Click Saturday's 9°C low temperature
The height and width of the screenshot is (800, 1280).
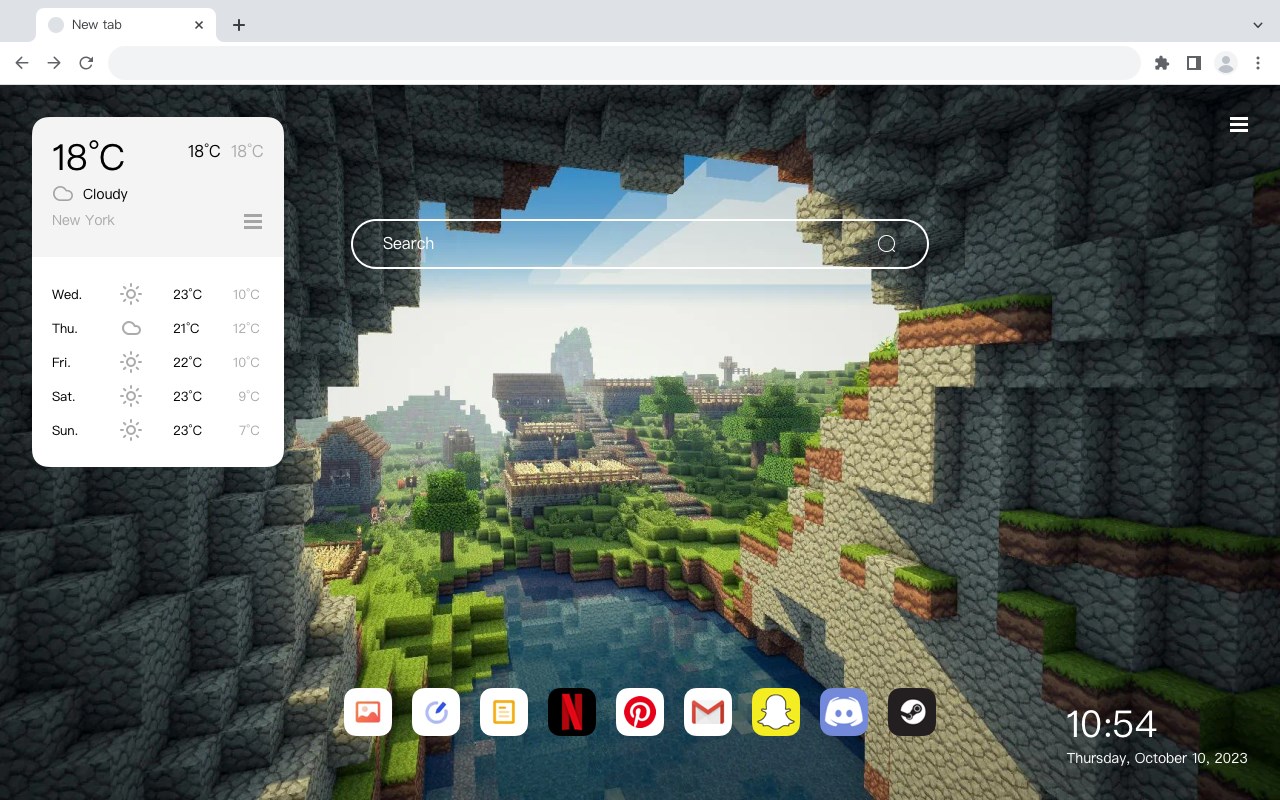pyautogui.click(x=249, y=396)
